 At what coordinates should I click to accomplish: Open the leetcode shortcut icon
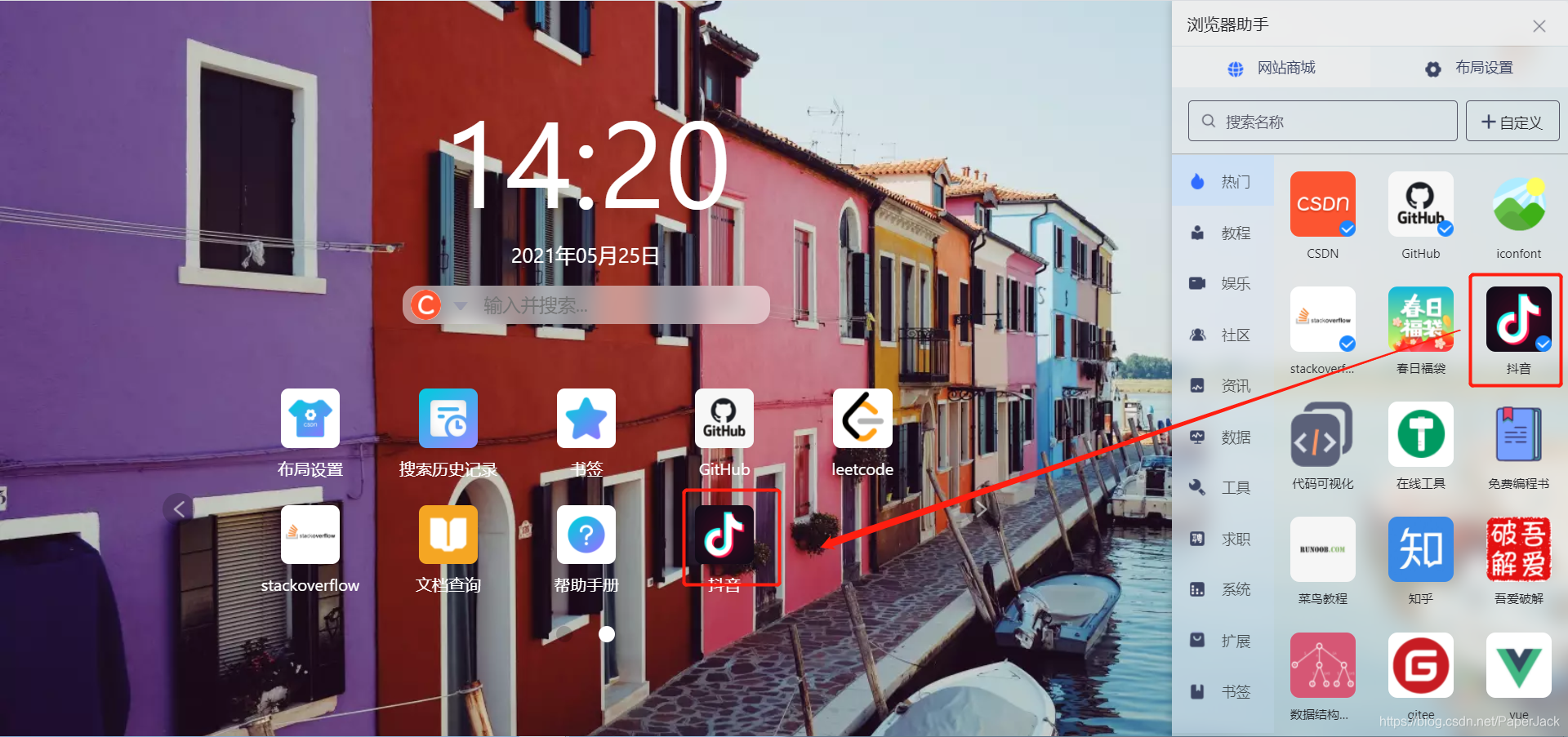pyautogui.click(x=862, y=418)
